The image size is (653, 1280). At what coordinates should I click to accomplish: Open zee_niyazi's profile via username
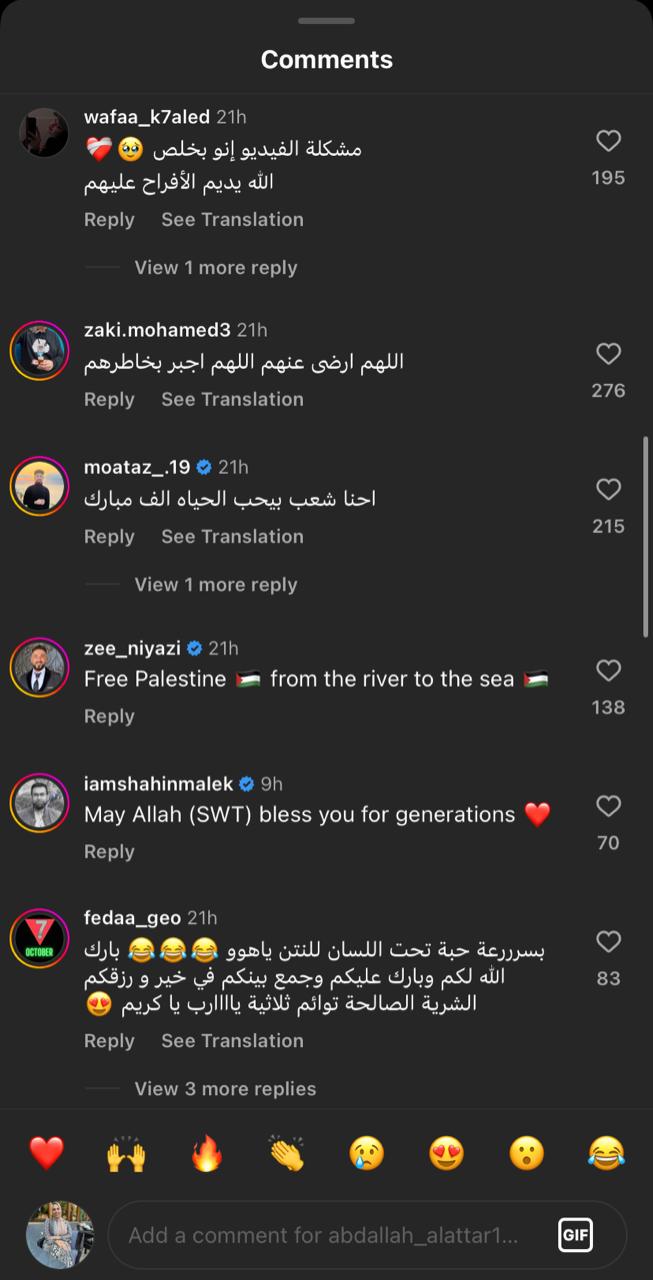click(132, 648)
